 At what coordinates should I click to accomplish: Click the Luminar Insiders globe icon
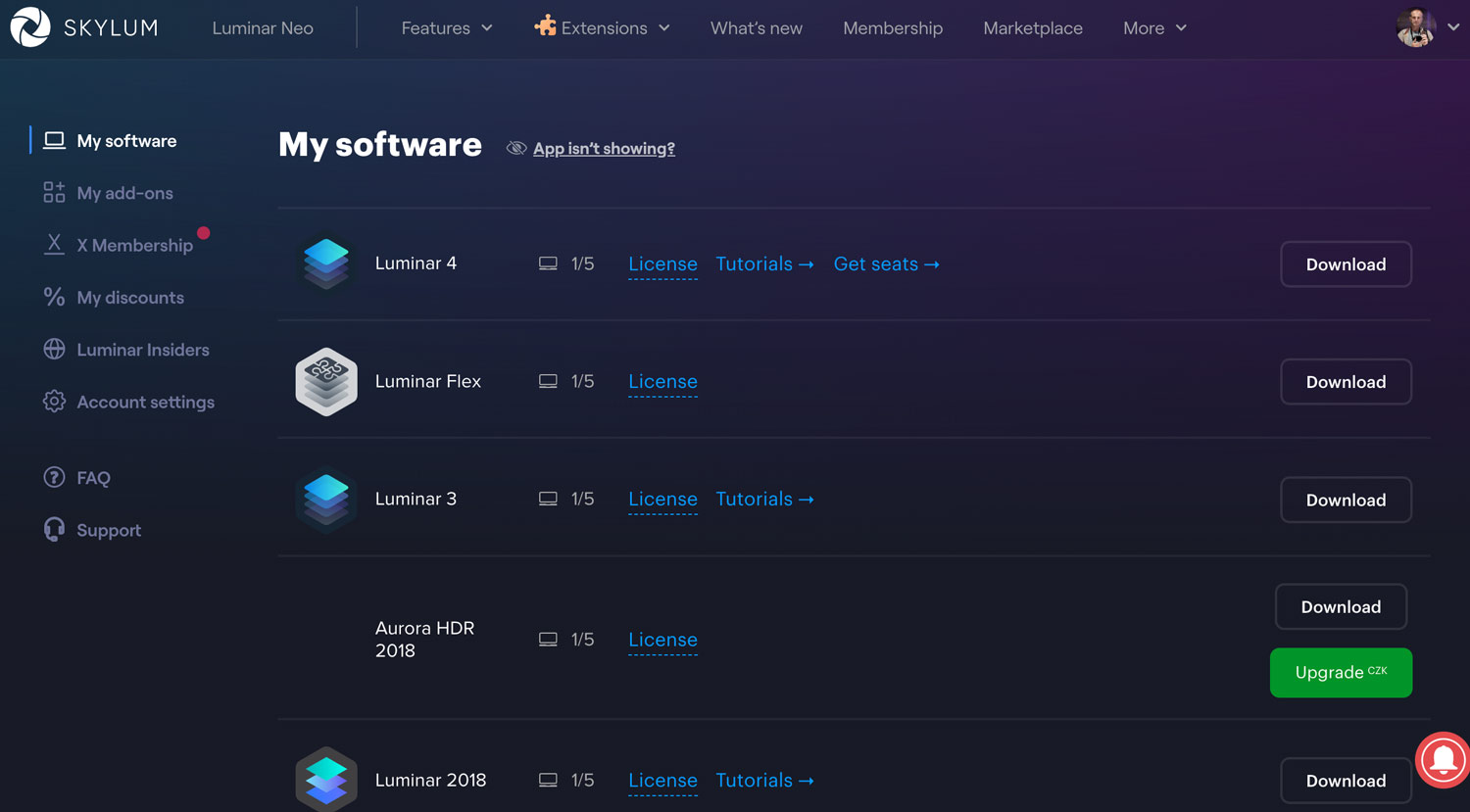pyautogui.click(x=54, y=350)
